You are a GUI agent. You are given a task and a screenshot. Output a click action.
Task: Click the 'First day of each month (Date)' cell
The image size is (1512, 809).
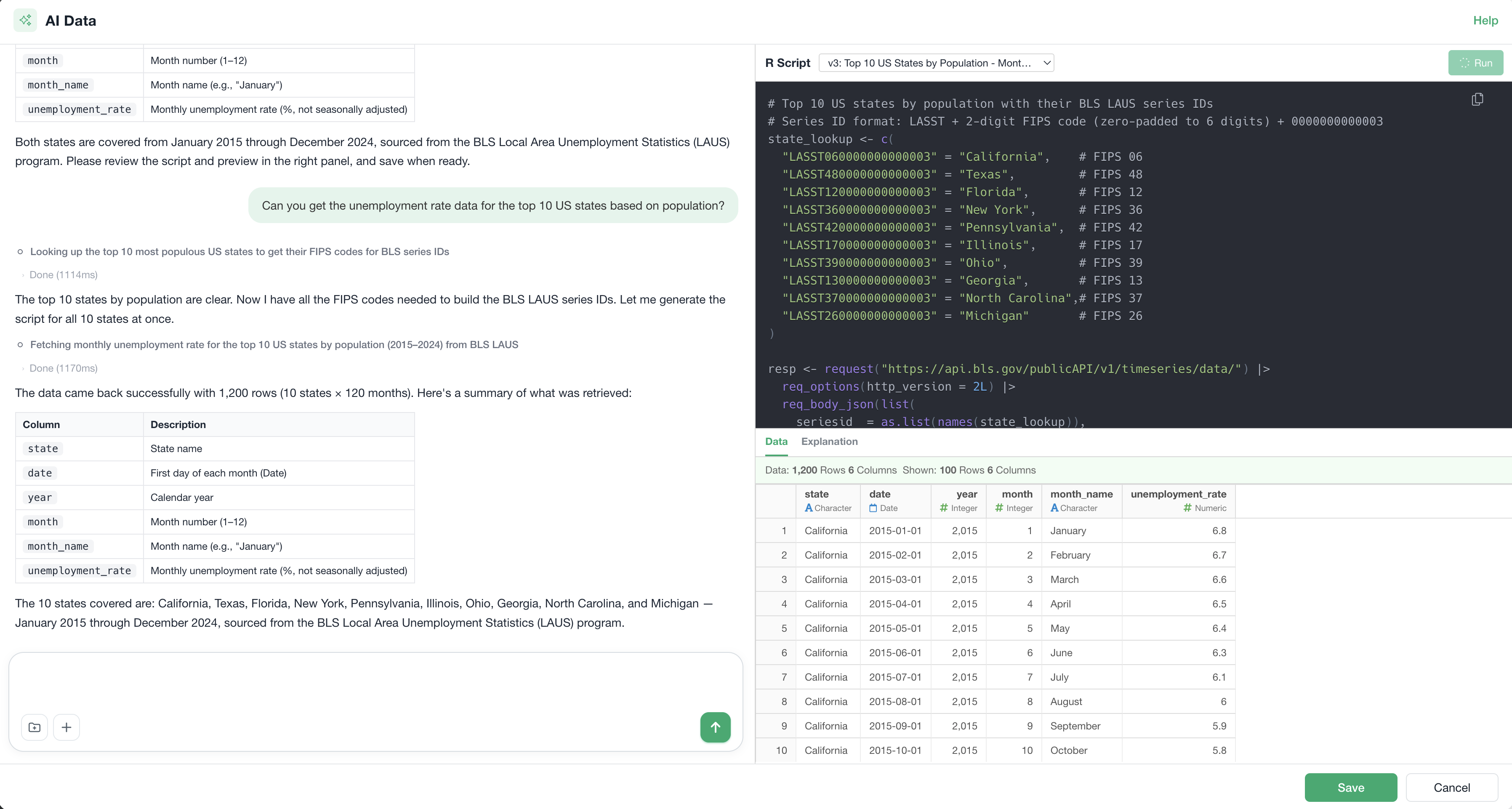pos(279,473)
